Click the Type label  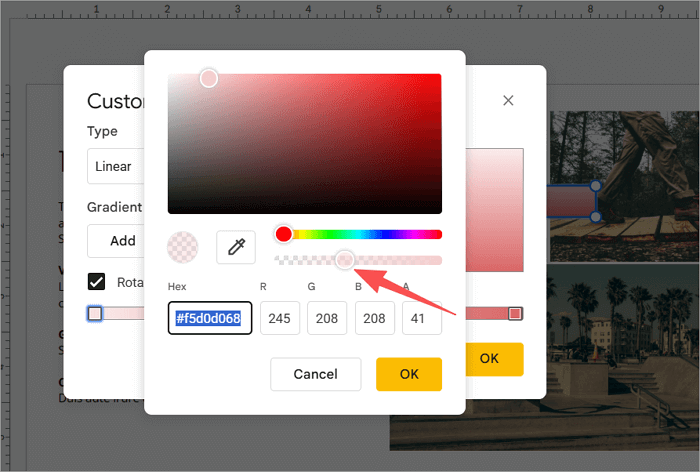click(102, 131)
